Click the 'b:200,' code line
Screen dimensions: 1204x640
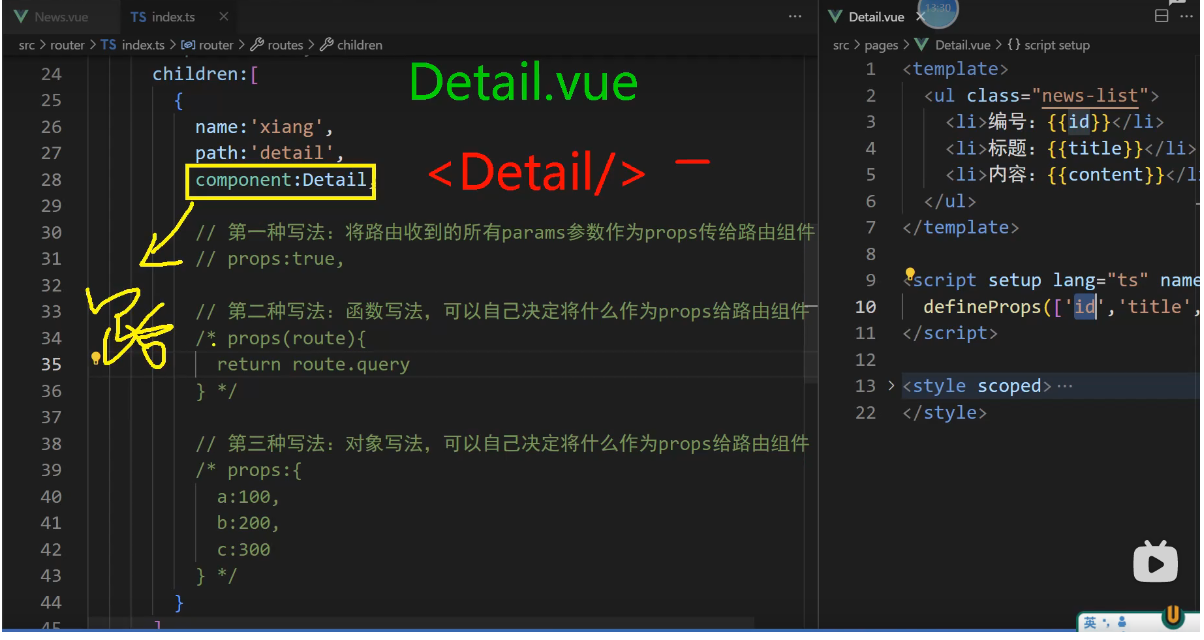pyautogui.click(x=248, y=523)
